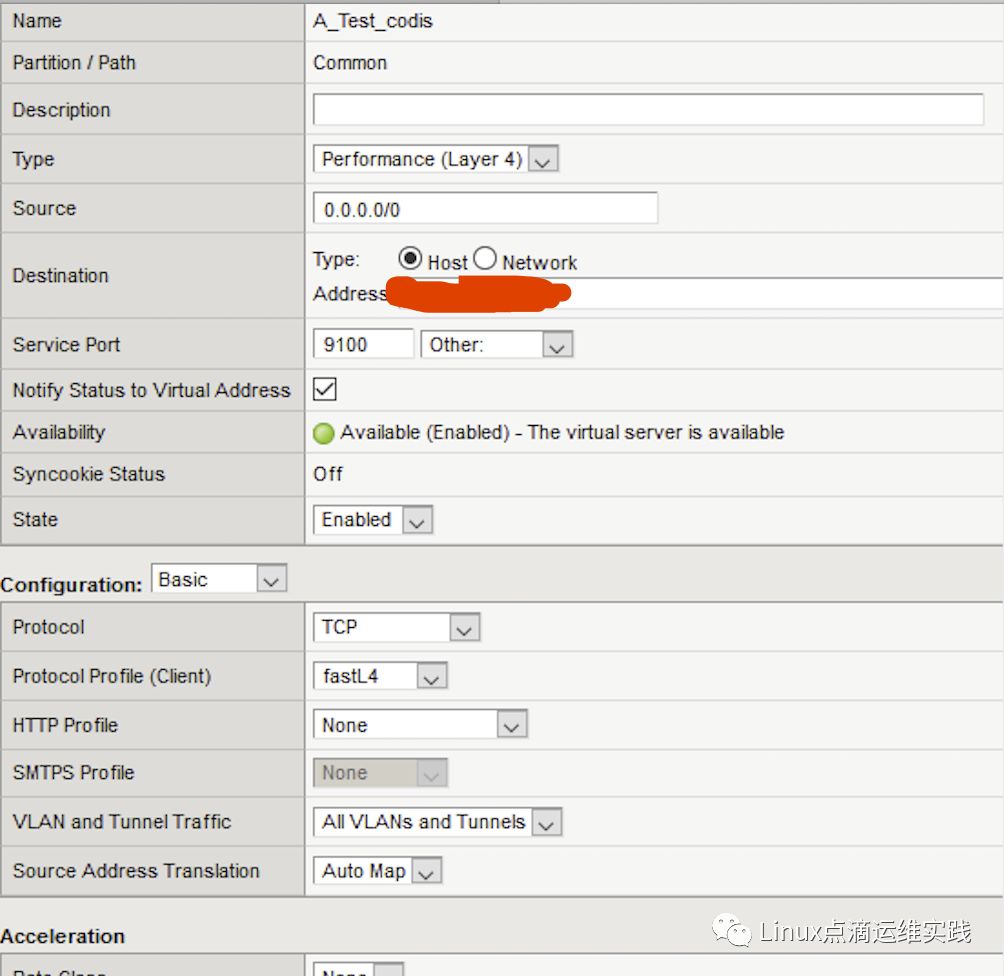Click the Service Port field showing 9100

coord(363,345)
